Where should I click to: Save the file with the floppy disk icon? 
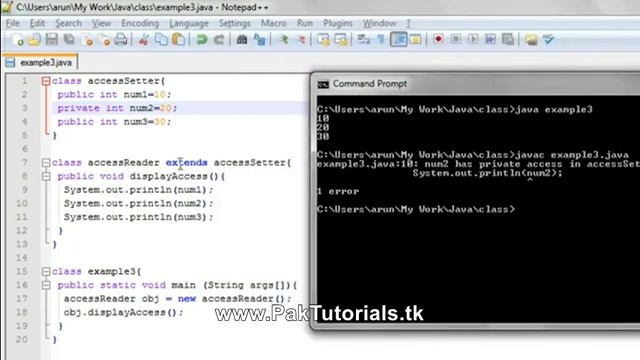point(51,40)
